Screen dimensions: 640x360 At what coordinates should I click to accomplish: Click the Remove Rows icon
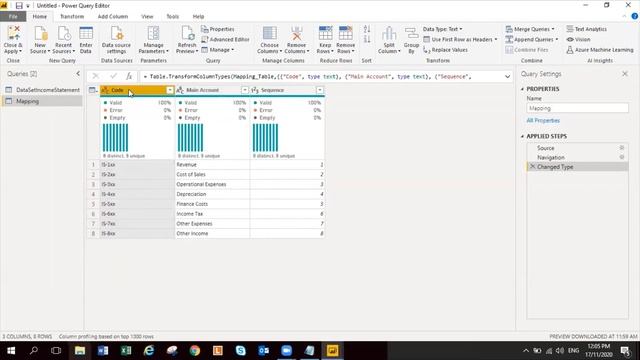pyautogui.click(x=346, y=33)
